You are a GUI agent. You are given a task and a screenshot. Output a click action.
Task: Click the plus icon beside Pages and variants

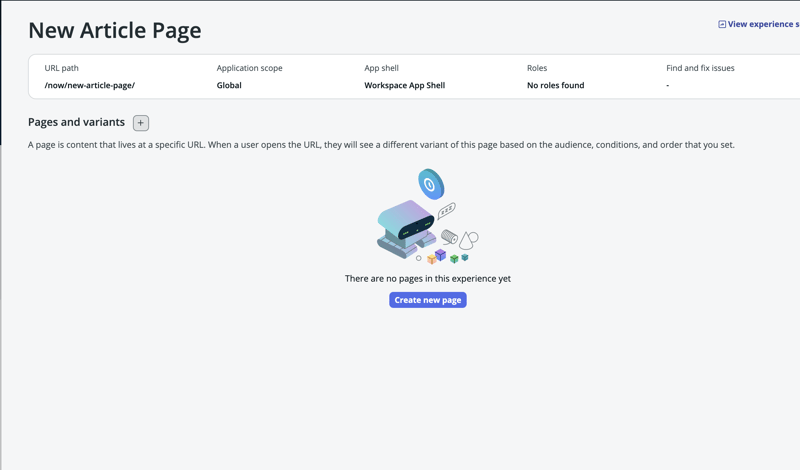coord(141,122)
